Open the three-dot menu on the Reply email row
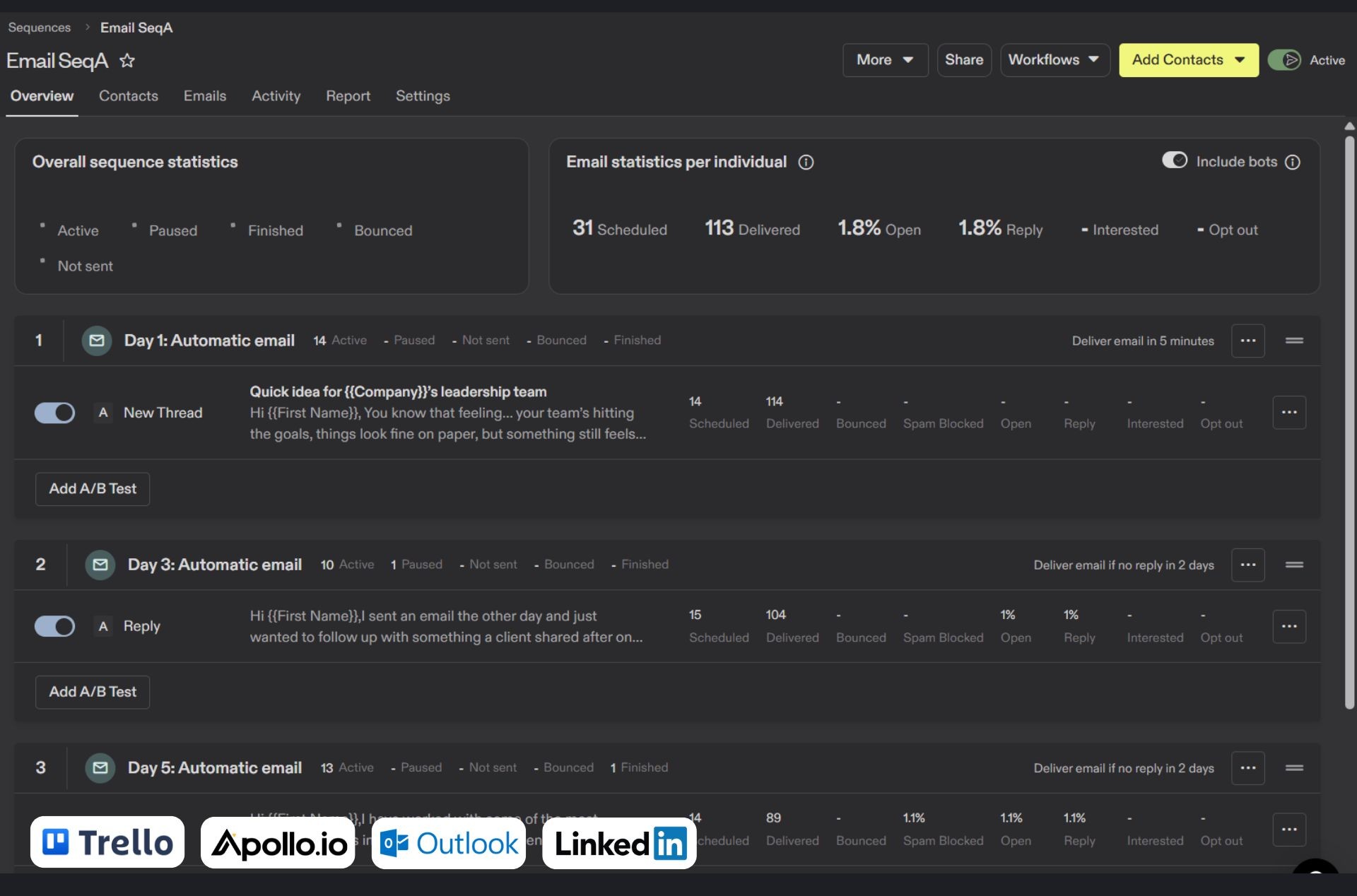 [1288, 626]
